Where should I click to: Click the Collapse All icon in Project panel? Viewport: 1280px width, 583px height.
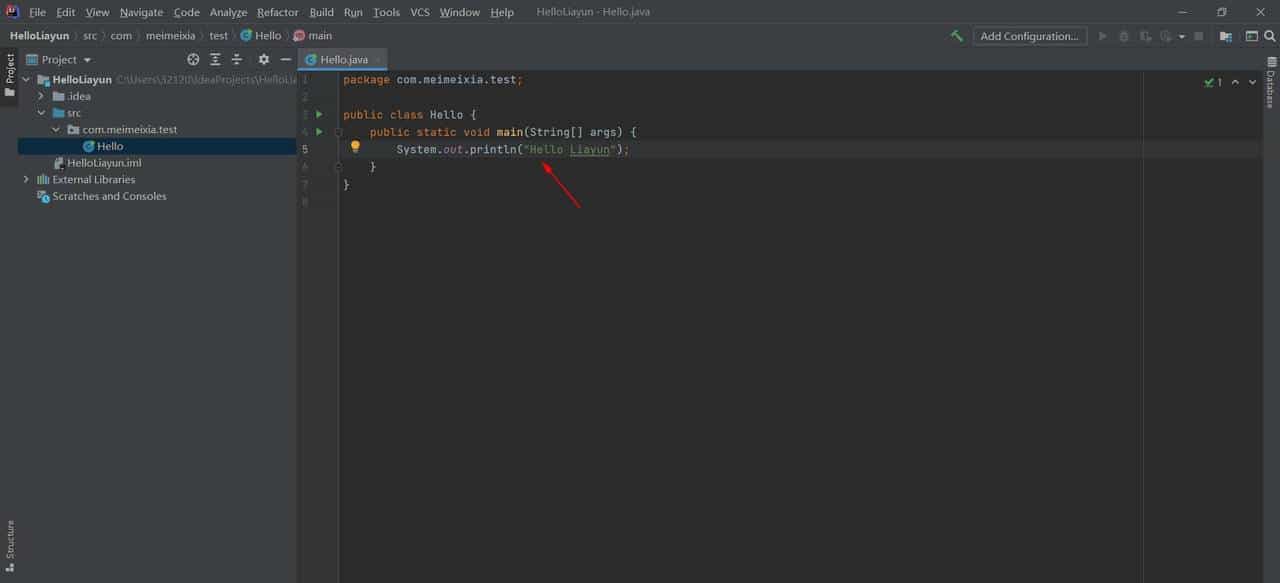[237, 59]
